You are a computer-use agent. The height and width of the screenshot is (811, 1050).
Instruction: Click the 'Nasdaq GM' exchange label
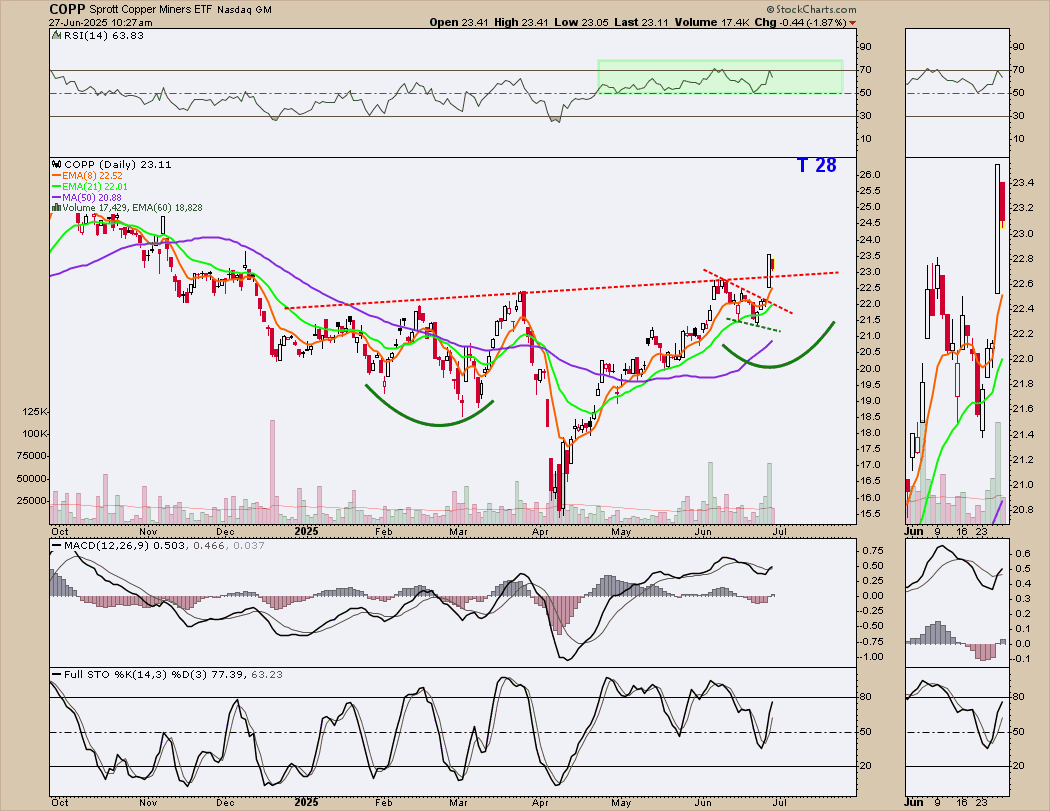click(243, 10)
